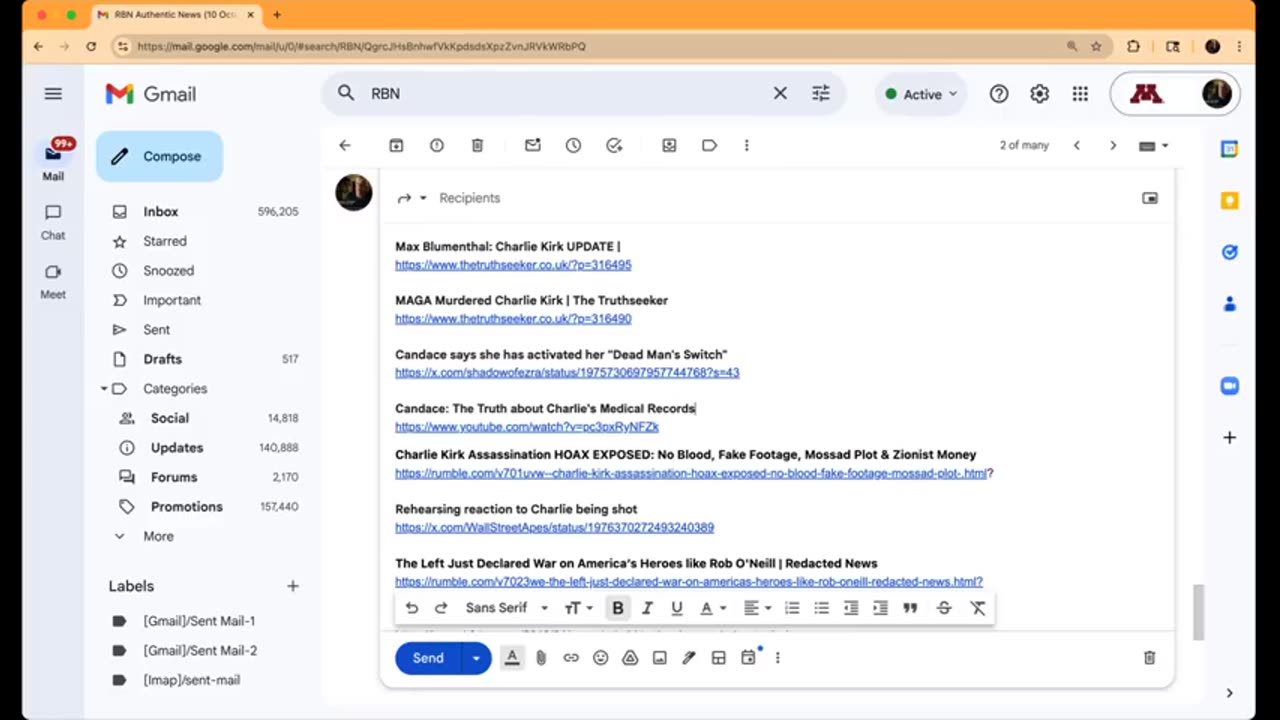Open Google Tasks in the side panel
Screen dimensions: 1280x720
pos(1230,252)
